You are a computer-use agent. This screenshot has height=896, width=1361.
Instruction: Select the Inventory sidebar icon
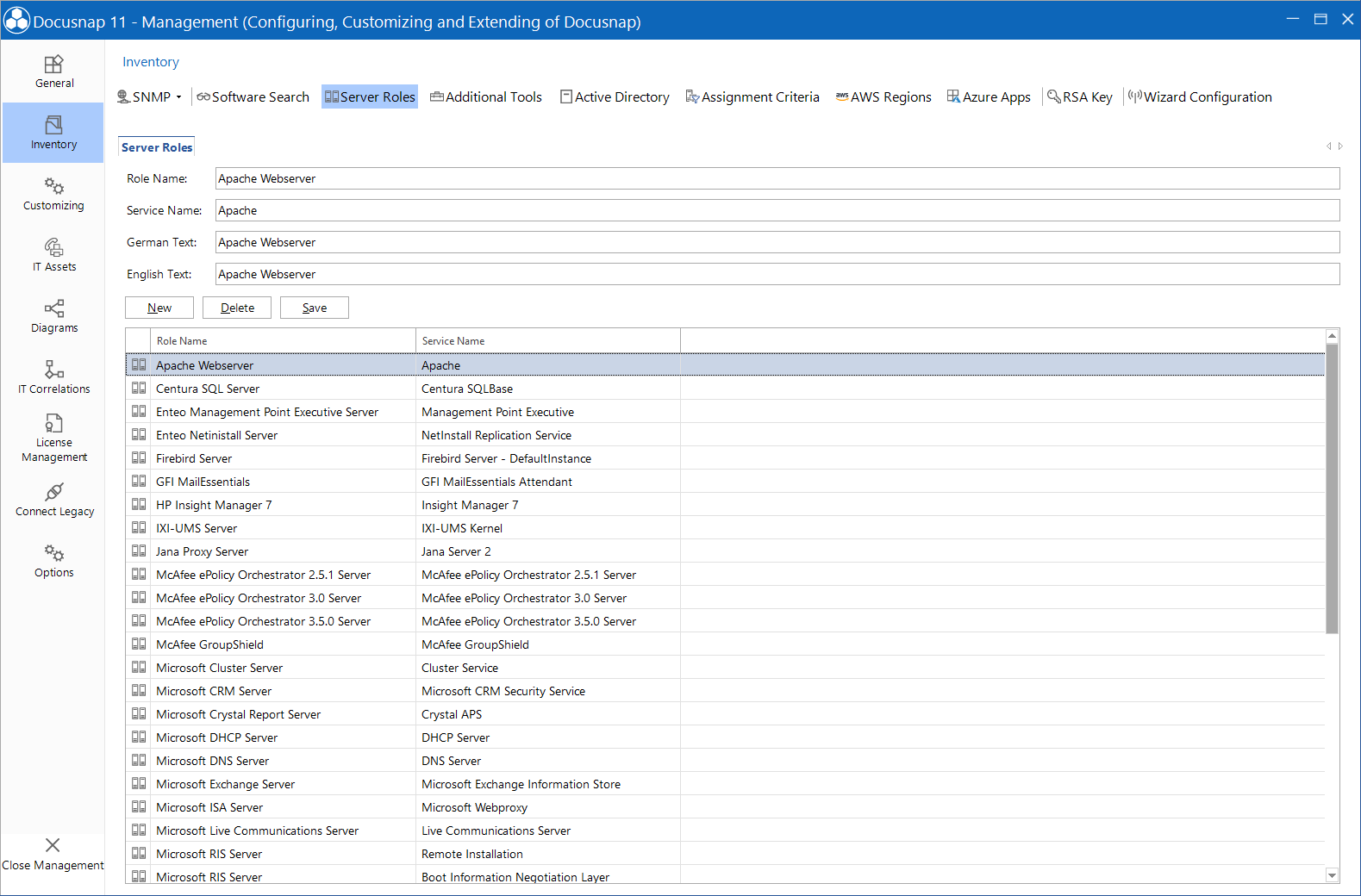(x=53, y=125)
